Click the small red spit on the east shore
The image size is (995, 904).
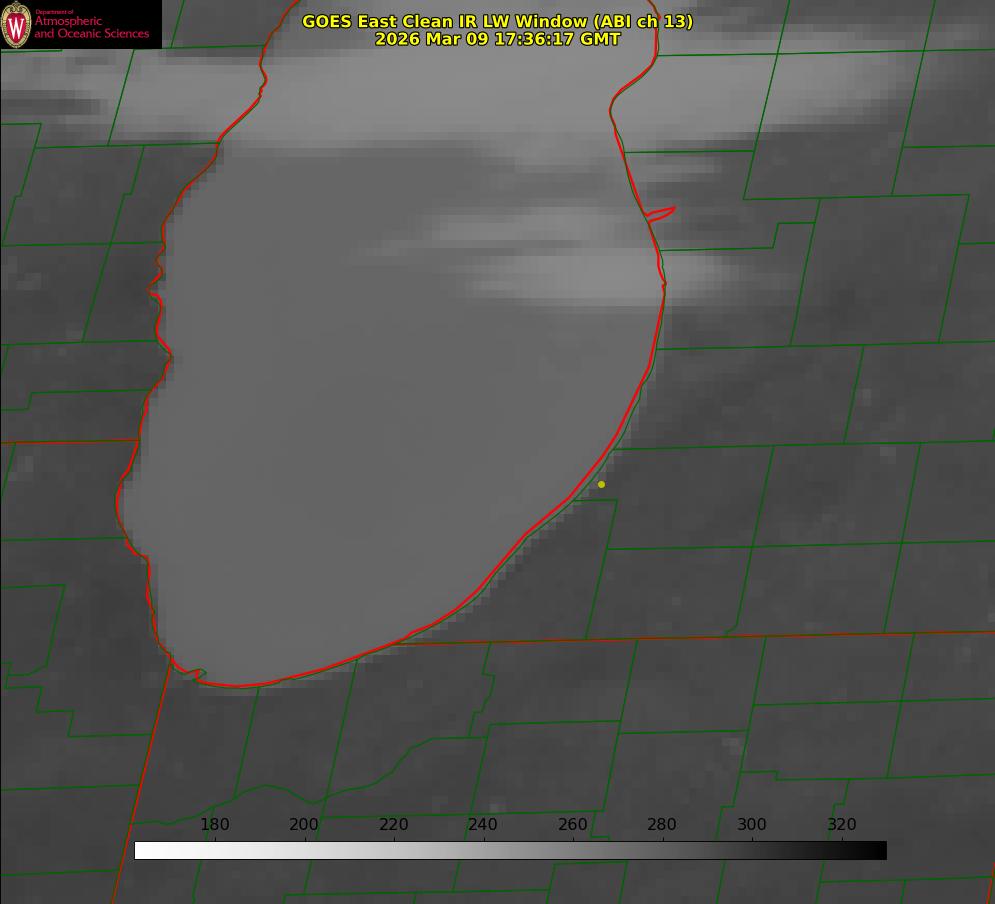pyautogui.click(x=662, y=214)
